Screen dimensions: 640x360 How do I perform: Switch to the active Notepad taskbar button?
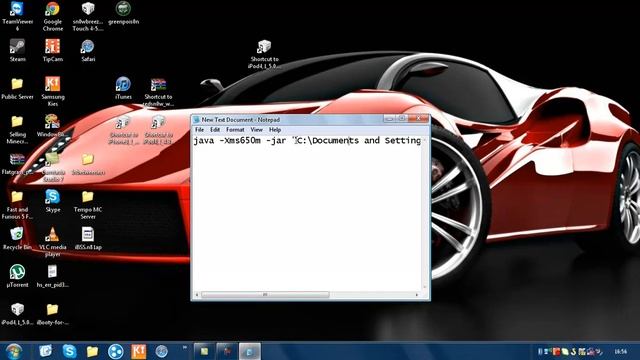click(x=249, y=351)
